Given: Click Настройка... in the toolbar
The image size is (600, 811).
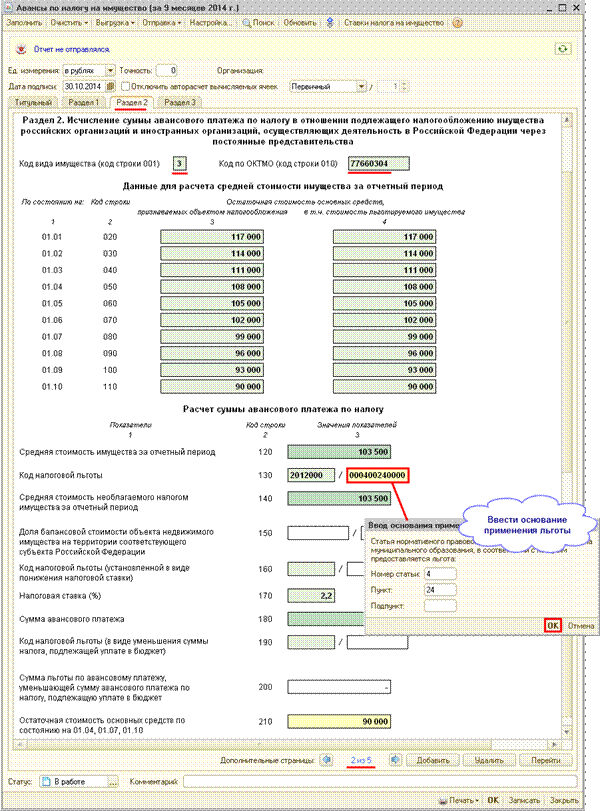Looking at the screenshot, I should 209,23.
